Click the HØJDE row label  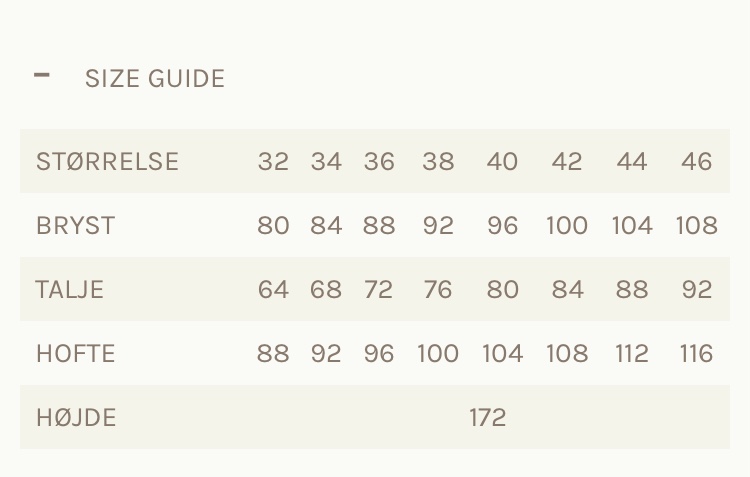pos(76,418)
